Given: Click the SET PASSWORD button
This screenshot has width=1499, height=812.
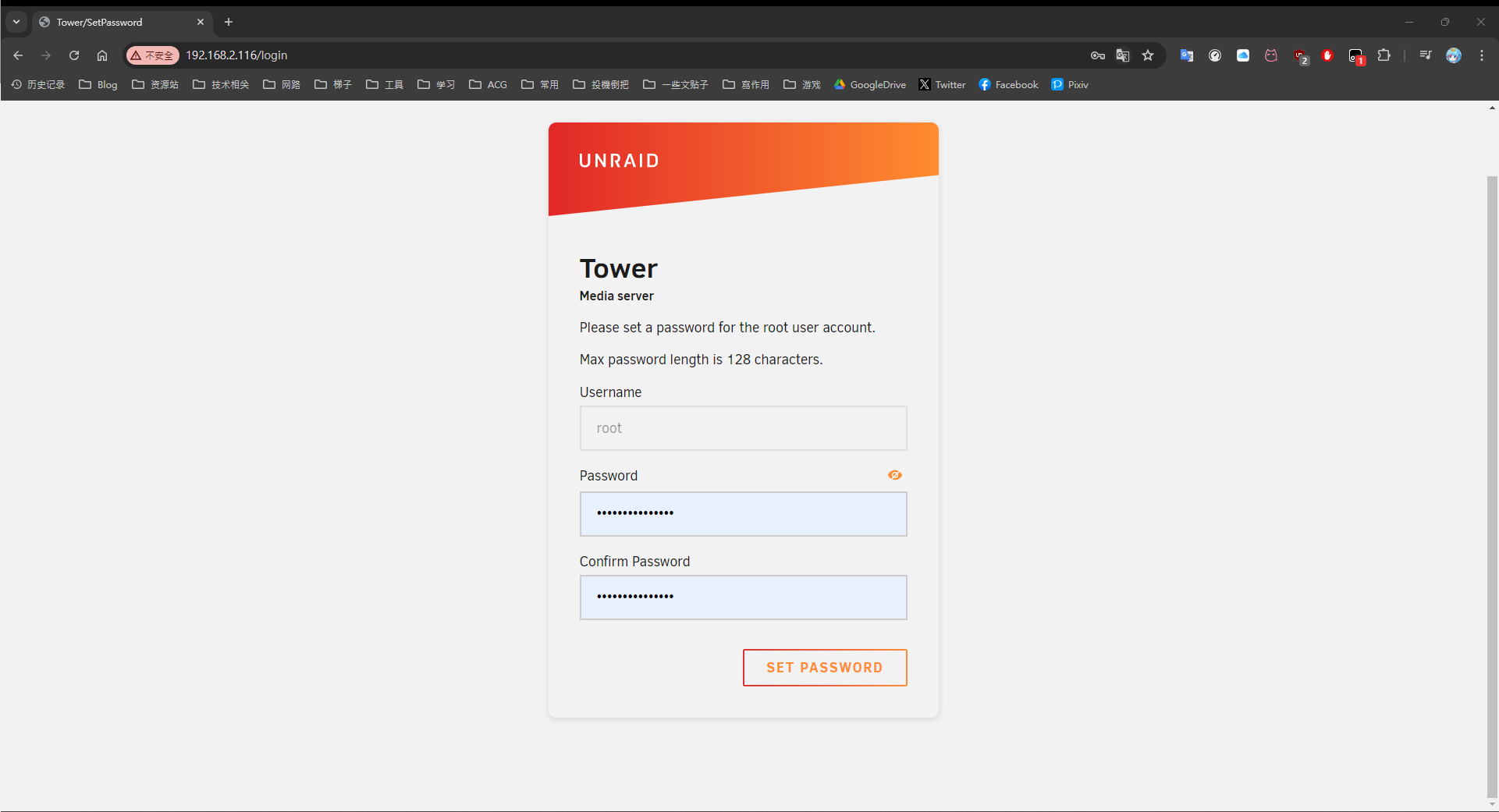Looking at the screenshot, I should coord(825,668).
